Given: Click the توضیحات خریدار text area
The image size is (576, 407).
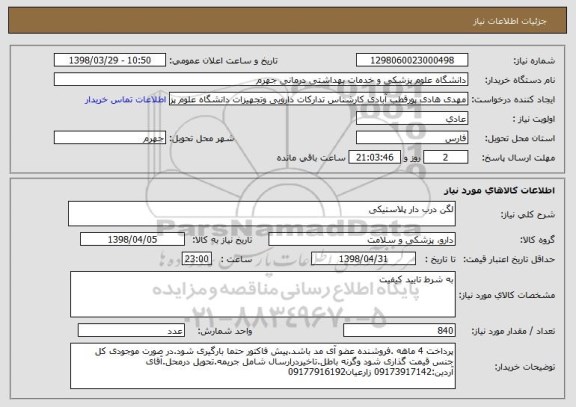Looking at the screenshot, I should [x=263, y=366].
